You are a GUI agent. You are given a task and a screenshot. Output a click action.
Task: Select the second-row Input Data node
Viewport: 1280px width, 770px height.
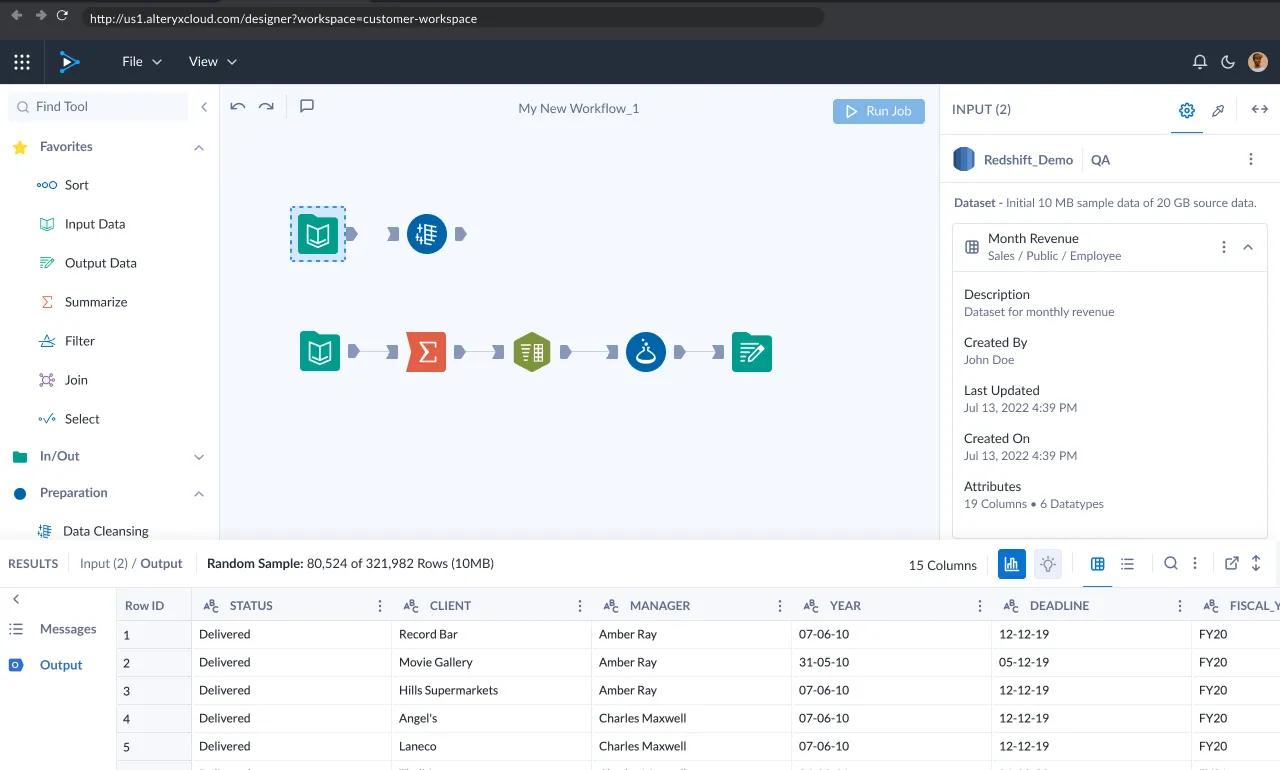click(x=320, y=352)
